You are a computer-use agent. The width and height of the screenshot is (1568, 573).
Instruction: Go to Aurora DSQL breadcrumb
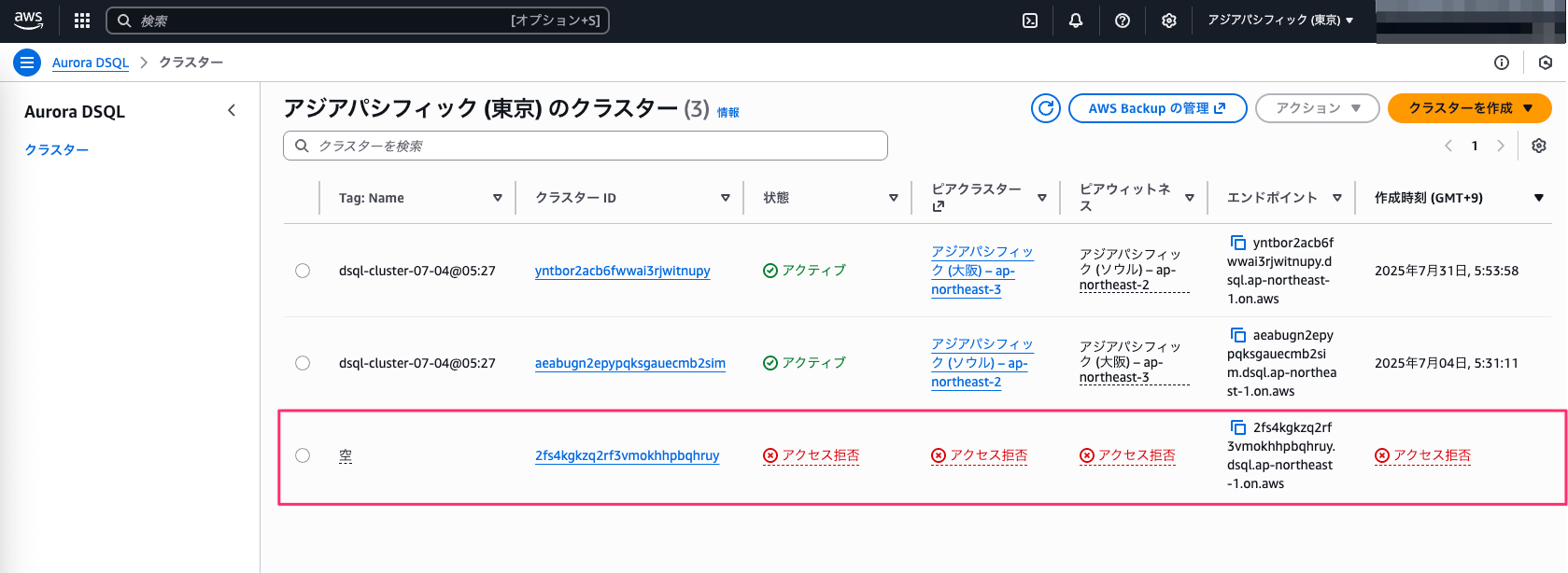tap(91, 63)
